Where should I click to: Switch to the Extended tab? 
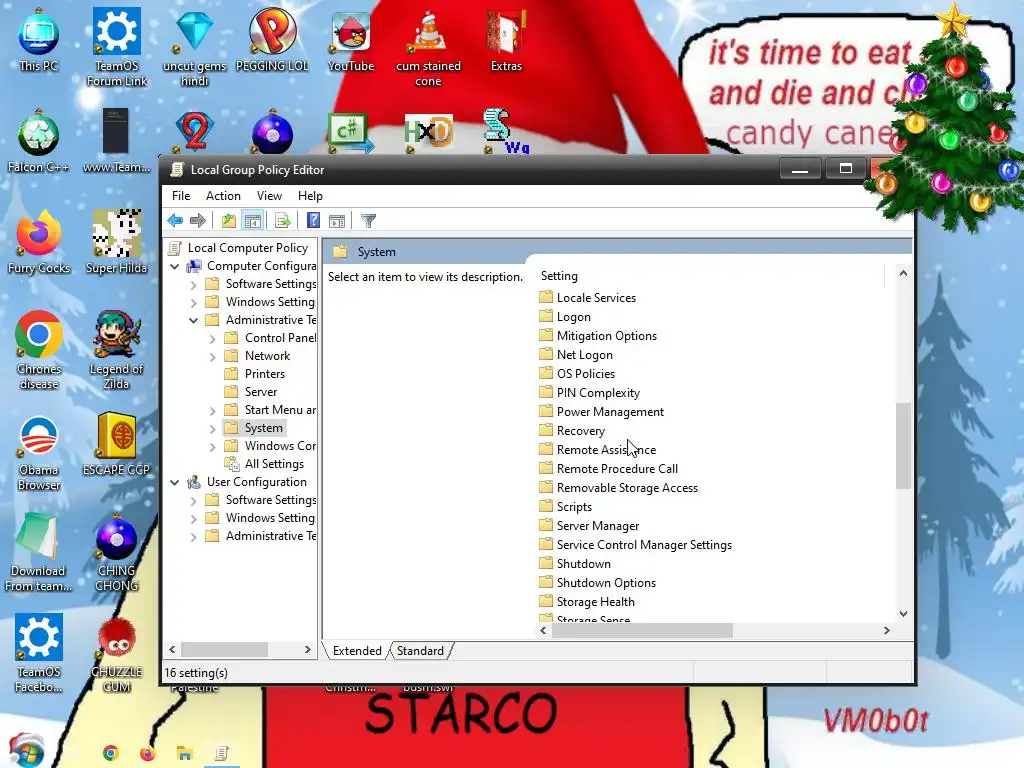[x=357, y=650]
